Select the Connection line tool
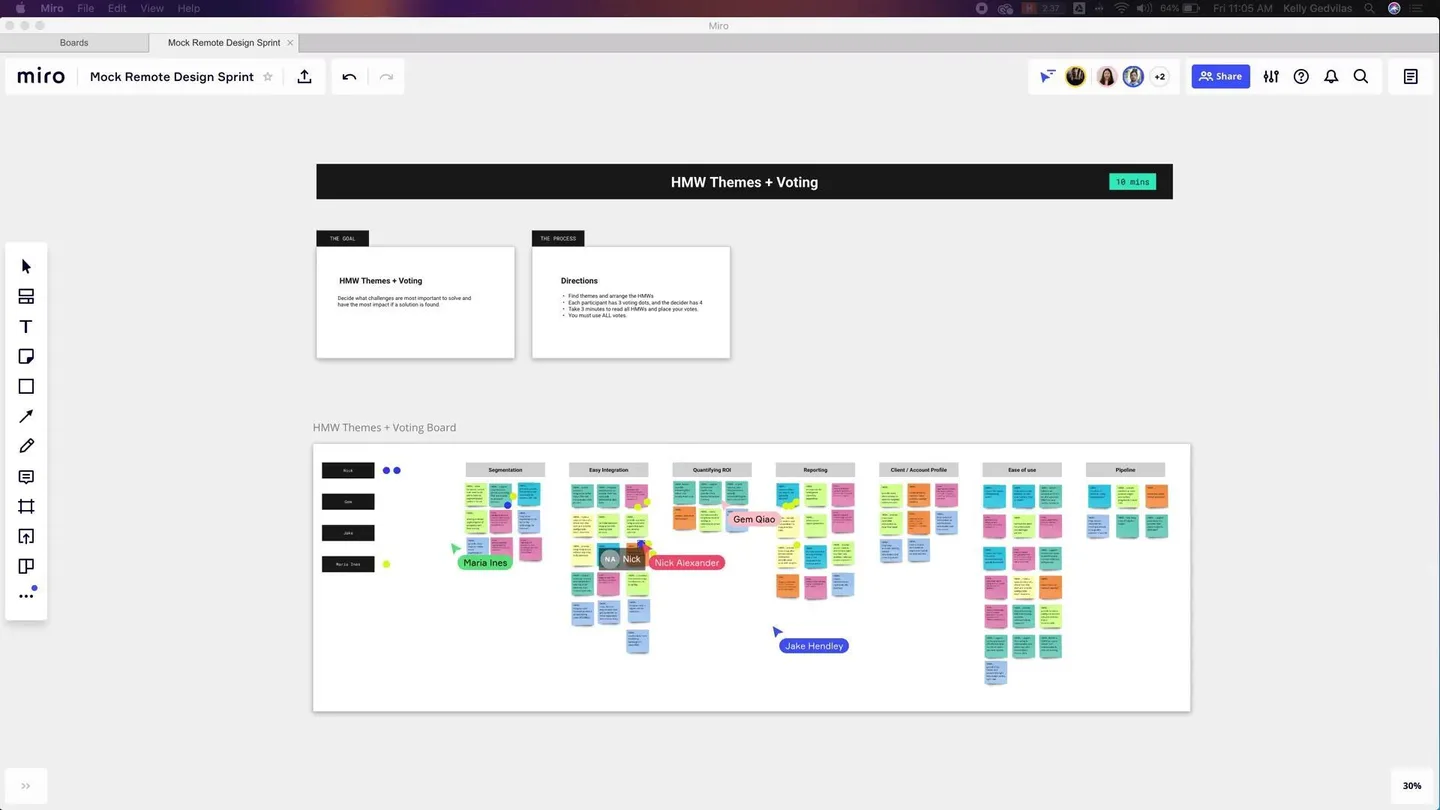The width and height of the screenshot is (1440, 810). (26, 416)
